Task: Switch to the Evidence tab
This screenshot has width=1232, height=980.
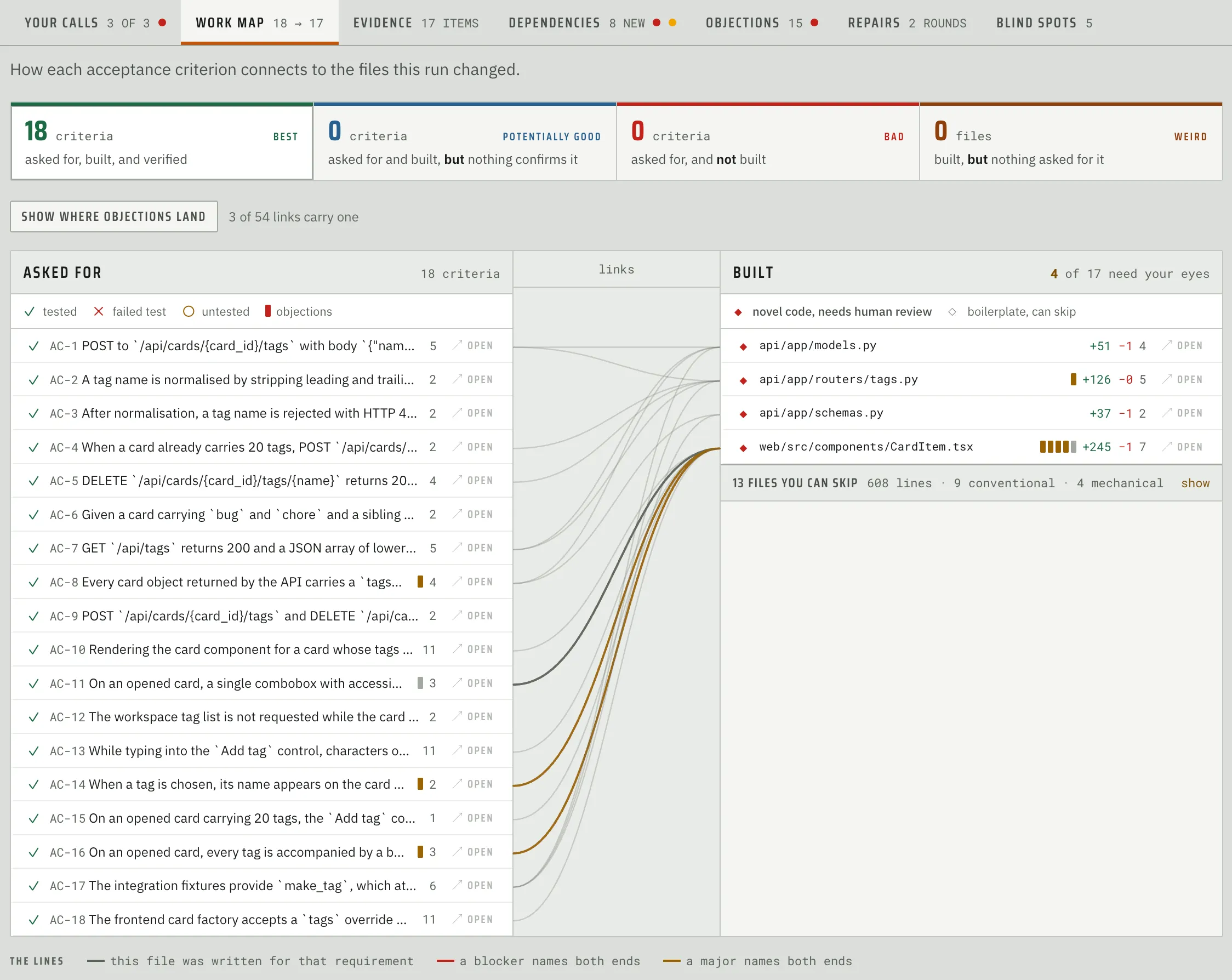Action: [x=415, y=23]
